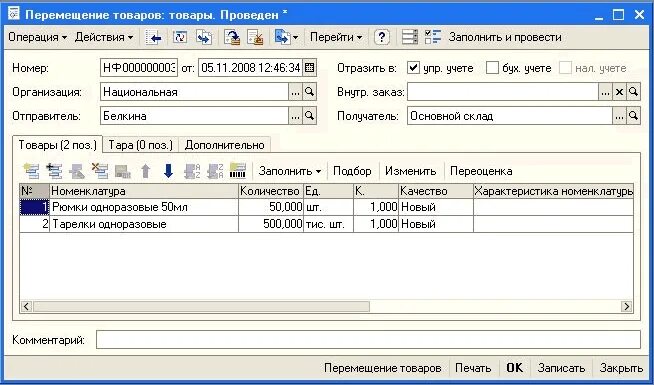Viewport: 654px width, 385px height.
Task: Open the Перейти dropdown menu
Action: click(336, 38)
